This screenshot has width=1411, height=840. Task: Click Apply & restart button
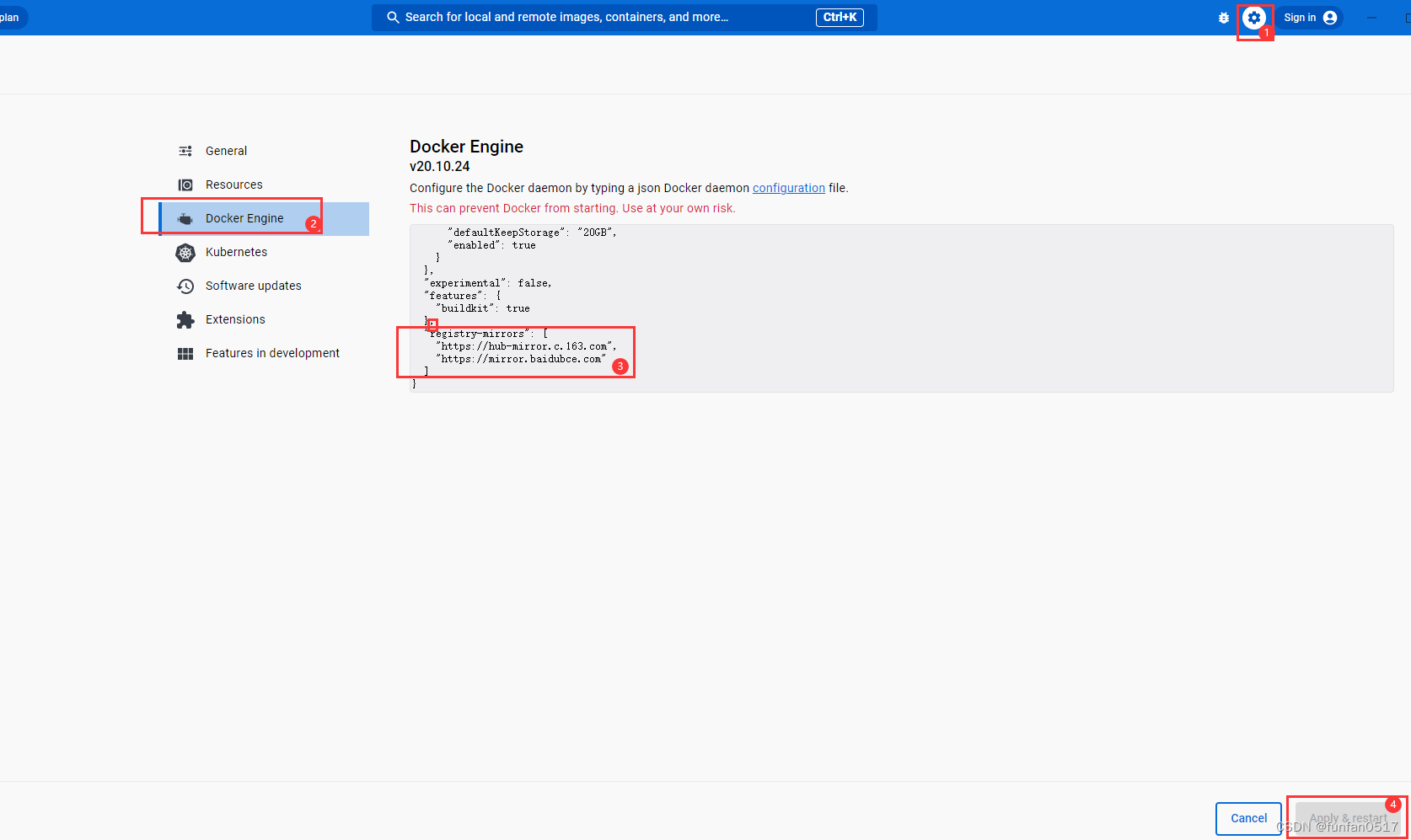click(x=1347, y=818)
